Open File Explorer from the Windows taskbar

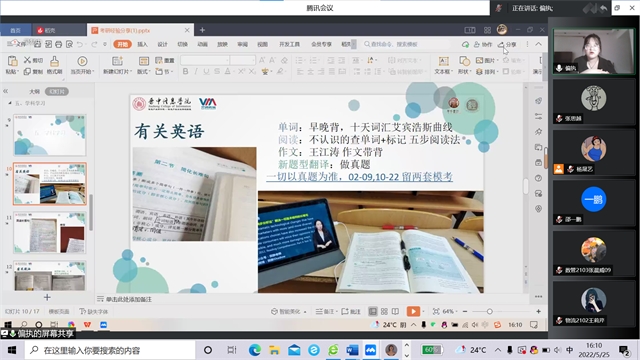point(274,350)
